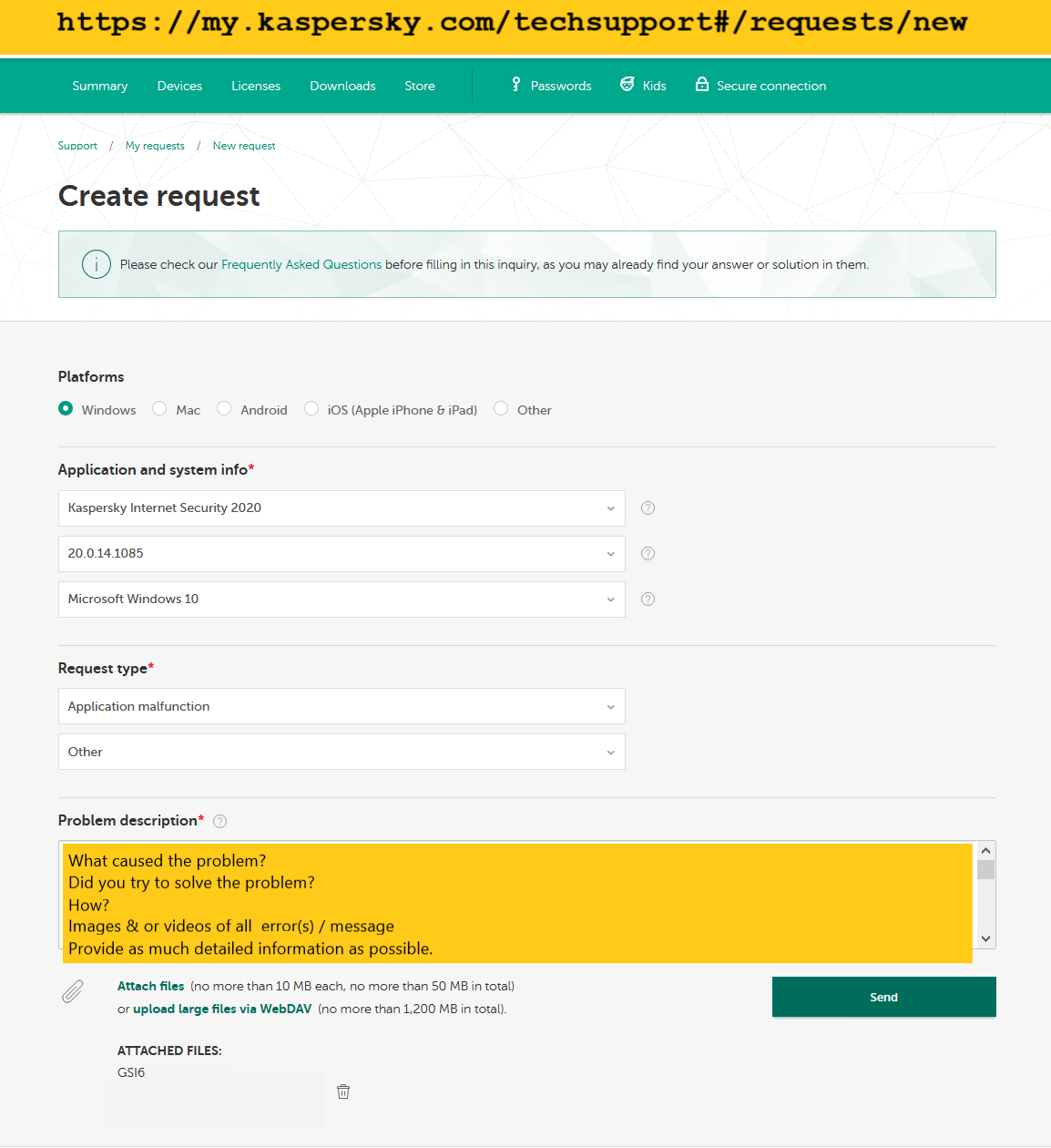Show help for Problem description
The height and width of the screenshot is (1148, 1051).
tap(219, 822)
